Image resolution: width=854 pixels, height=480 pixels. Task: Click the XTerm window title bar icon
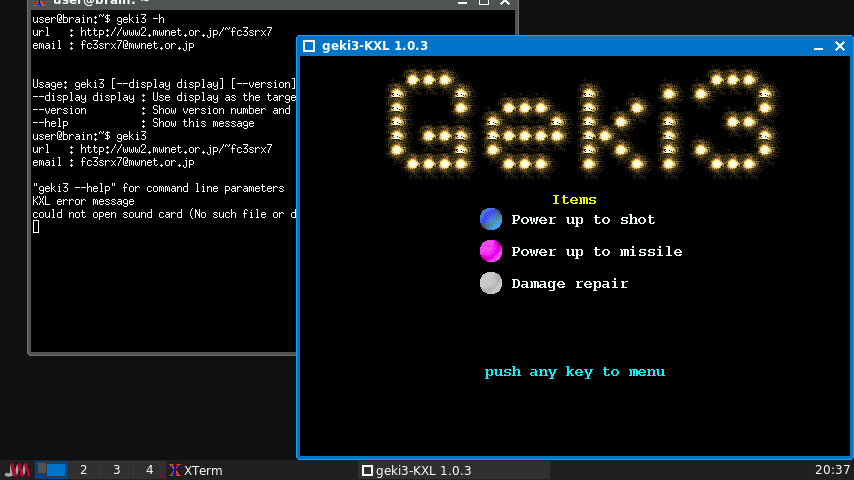click(39, 3)
